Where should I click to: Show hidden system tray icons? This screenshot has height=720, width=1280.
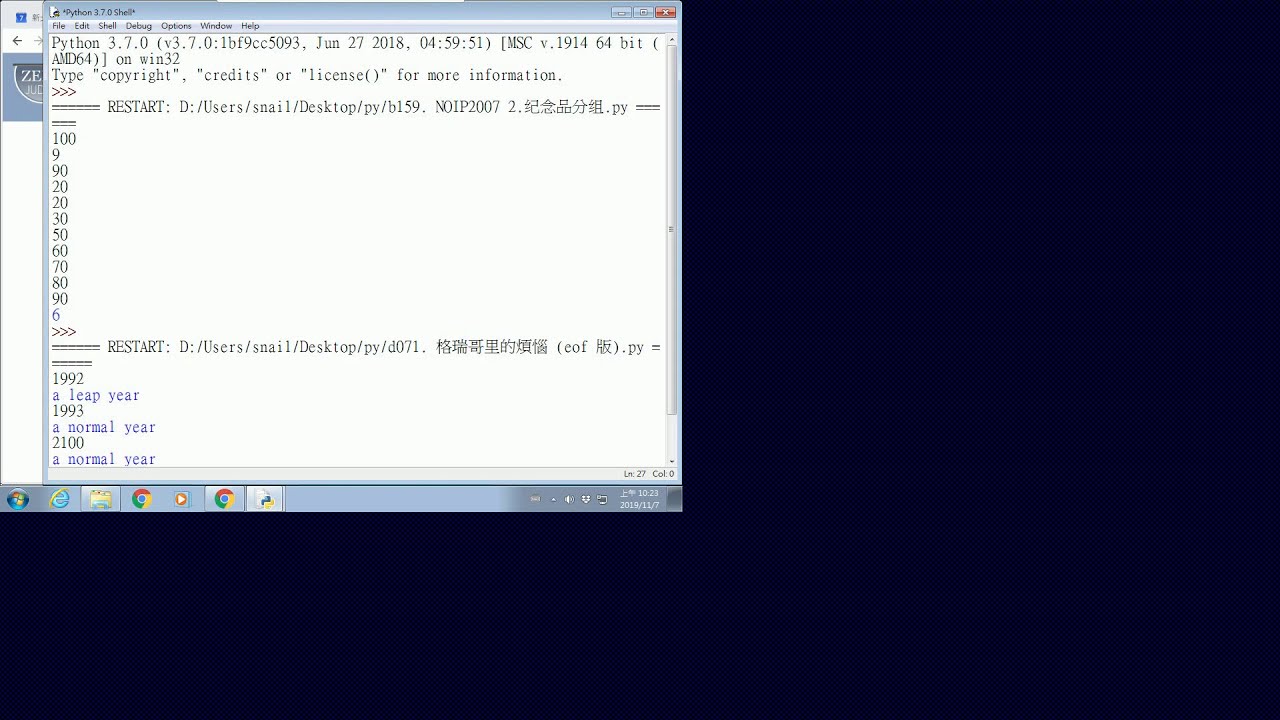click(x=553, y=499)
